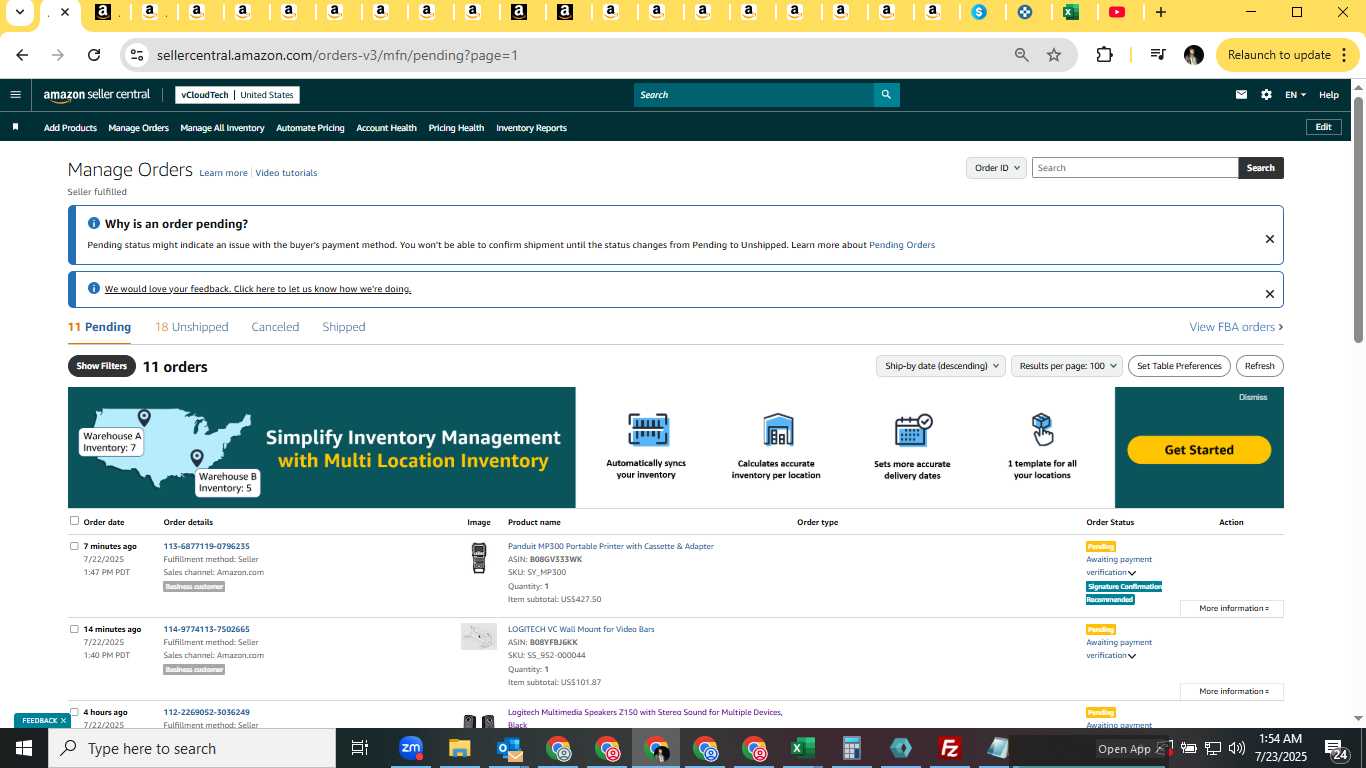Open Manage All Inventory menu
Screen dimensions: 1366x768
(x=222, y=128)
